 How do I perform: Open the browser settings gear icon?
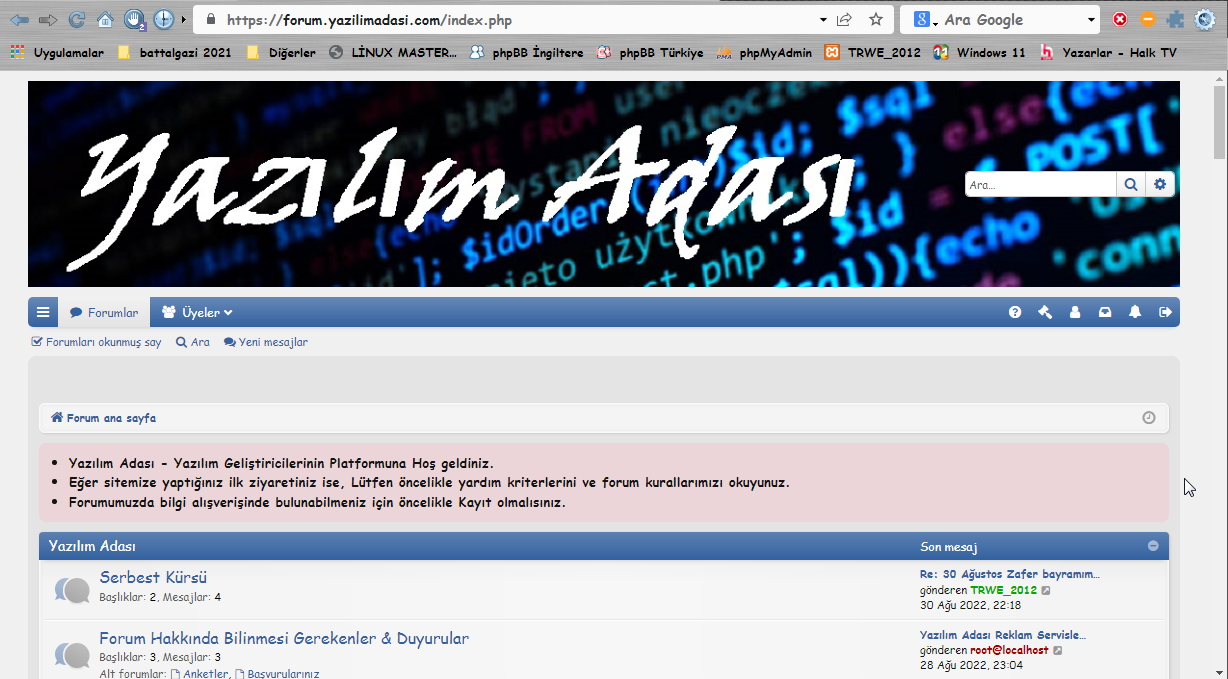(x=1205, y=19)
